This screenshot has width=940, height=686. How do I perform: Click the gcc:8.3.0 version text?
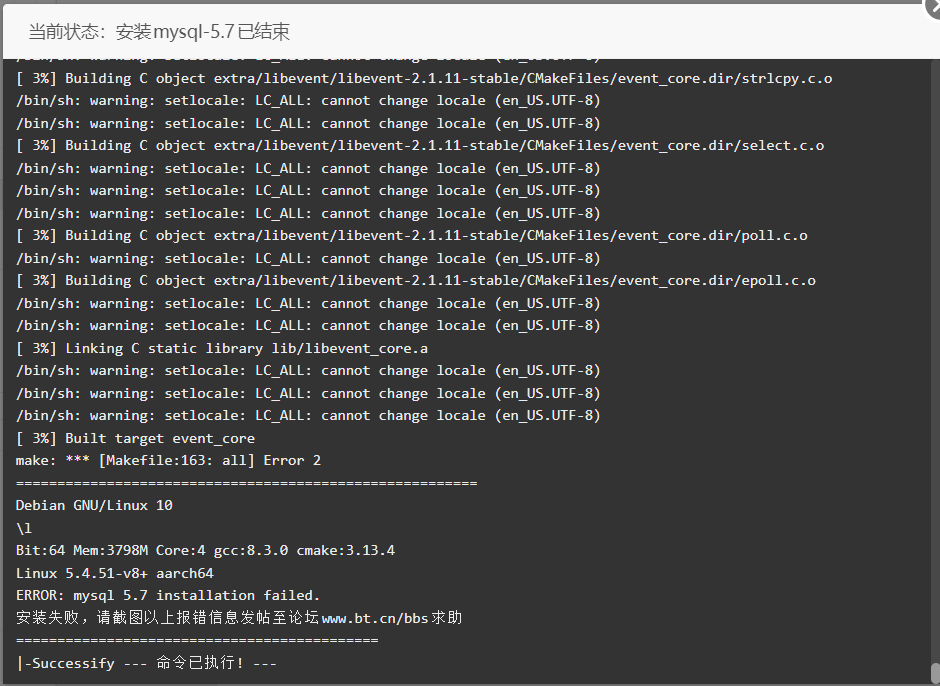click(251, 550)
